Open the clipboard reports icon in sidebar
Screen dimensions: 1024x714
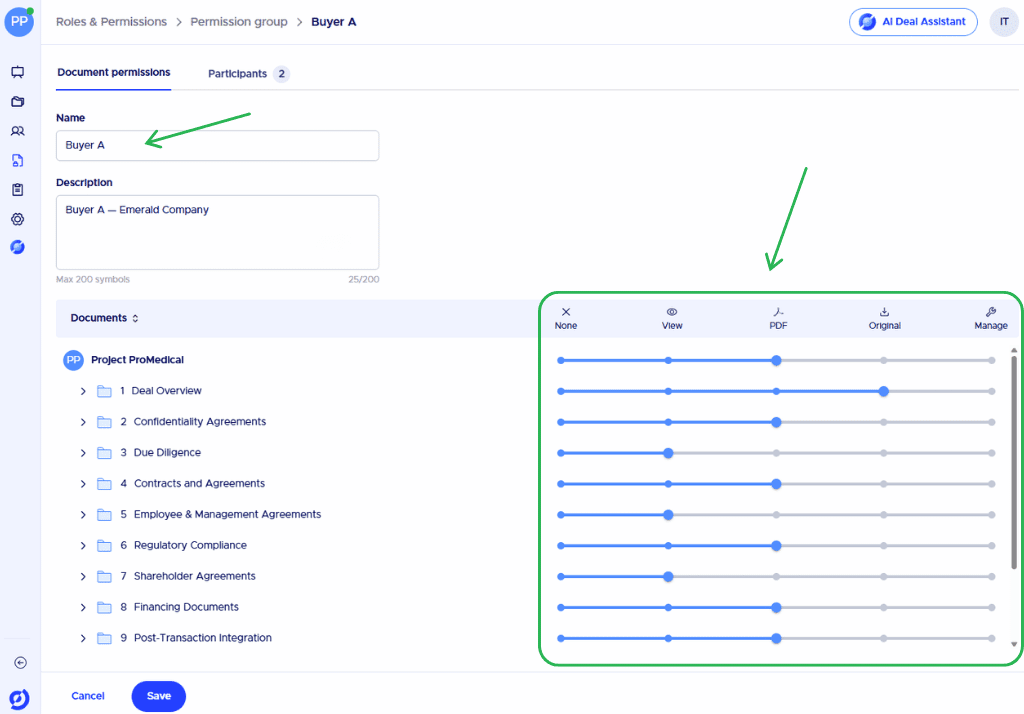coord(18,189)
